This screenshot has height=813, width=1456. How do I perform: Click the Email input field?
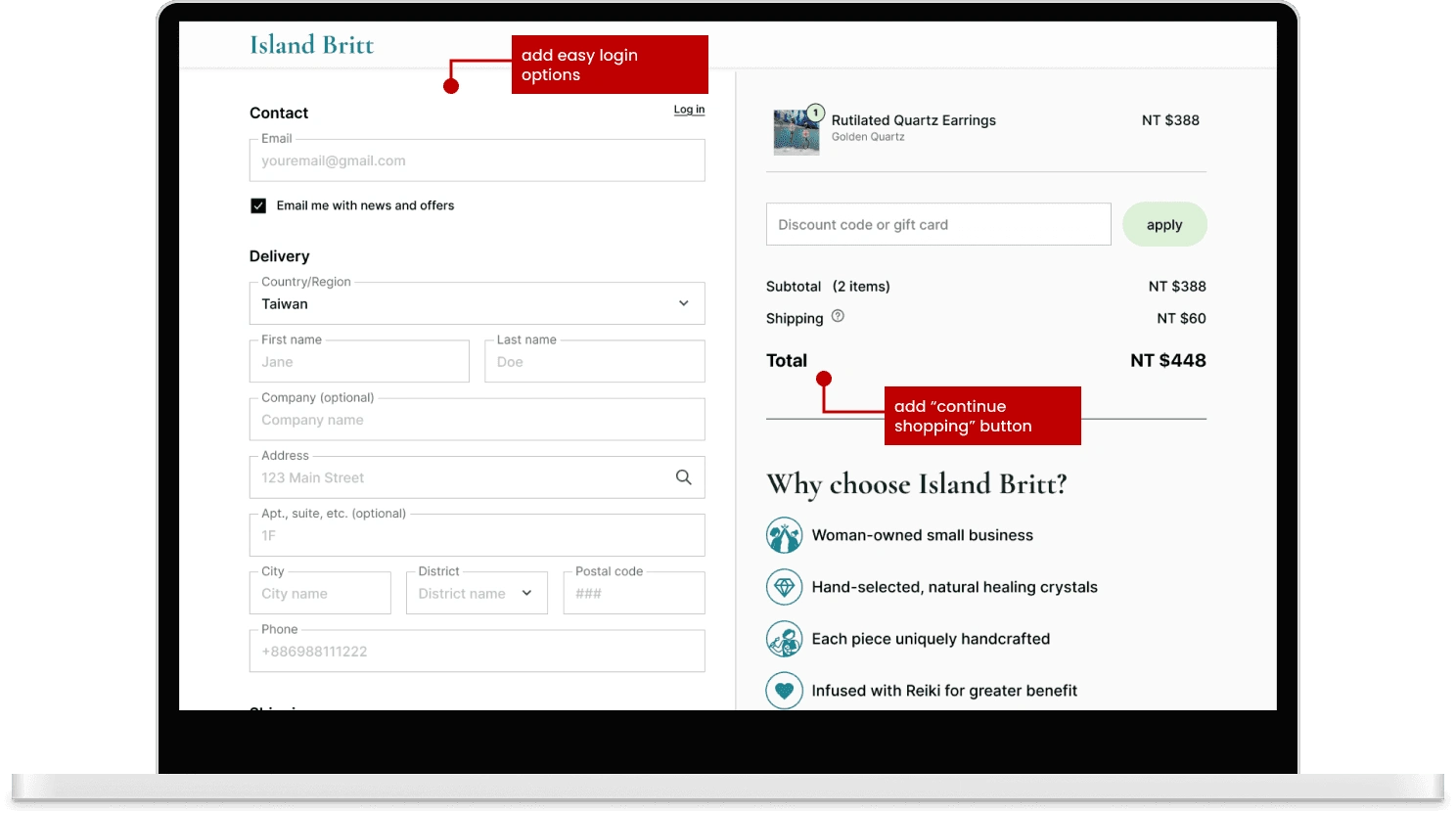tap(477, 160)
